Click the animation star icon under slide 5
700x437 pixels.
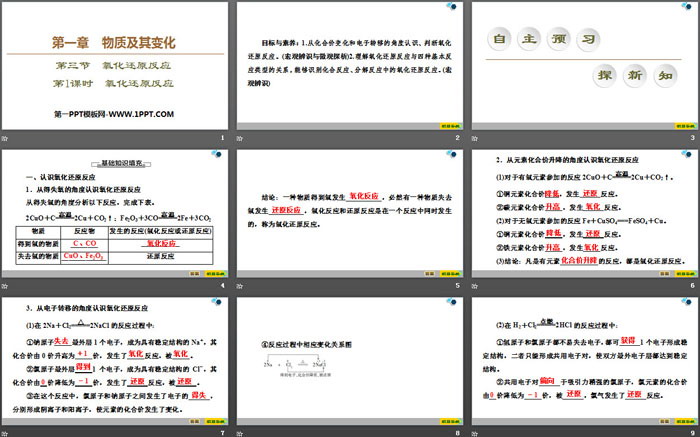pos(241,285)
